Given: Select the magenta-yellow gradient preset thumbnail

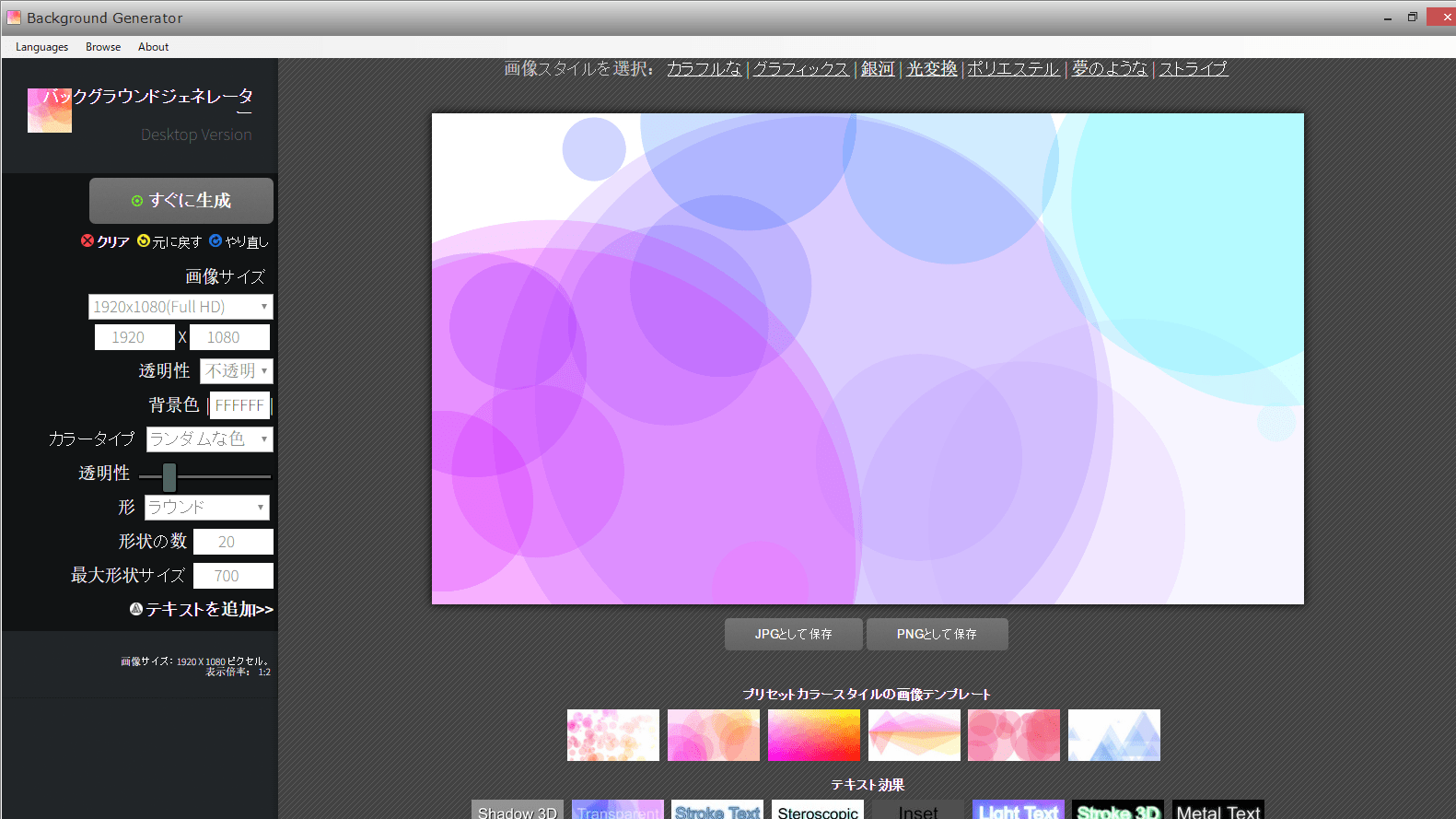Looking at the screenshot, I should point(814,735).
